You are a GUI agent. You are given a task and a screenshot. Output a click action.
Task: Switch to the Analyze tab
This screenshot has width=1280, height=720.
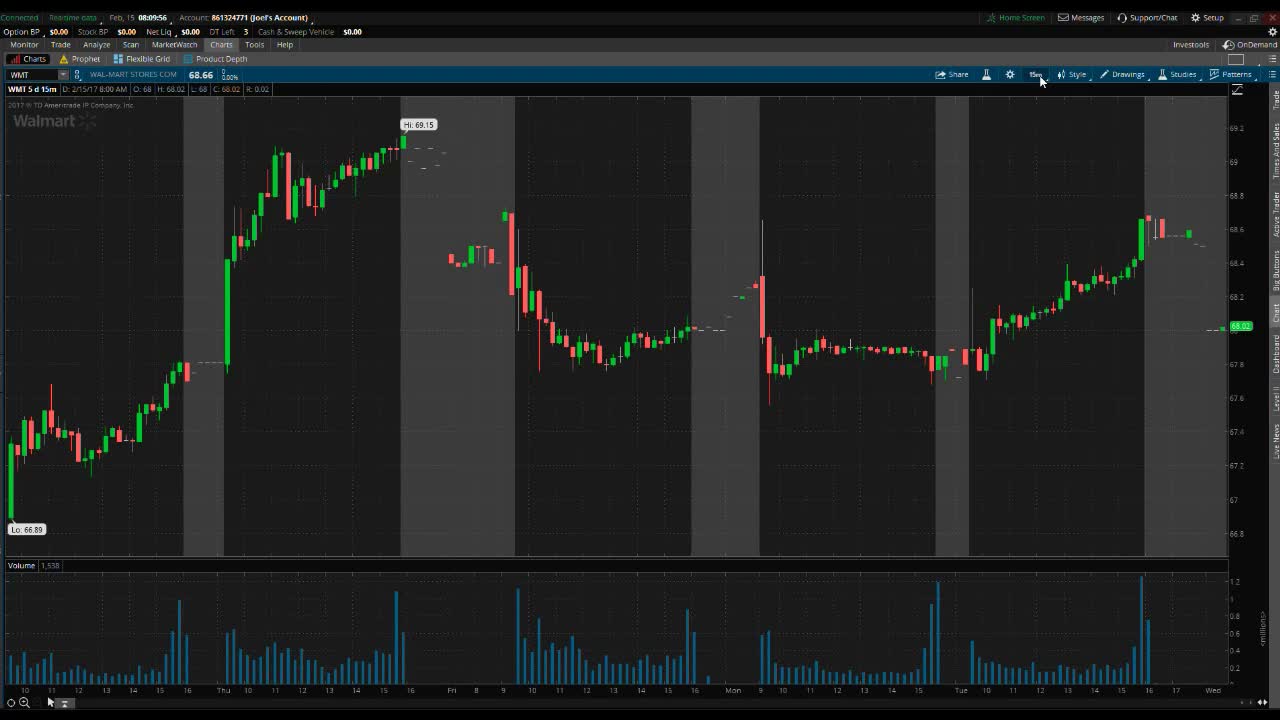click(97, 45)
